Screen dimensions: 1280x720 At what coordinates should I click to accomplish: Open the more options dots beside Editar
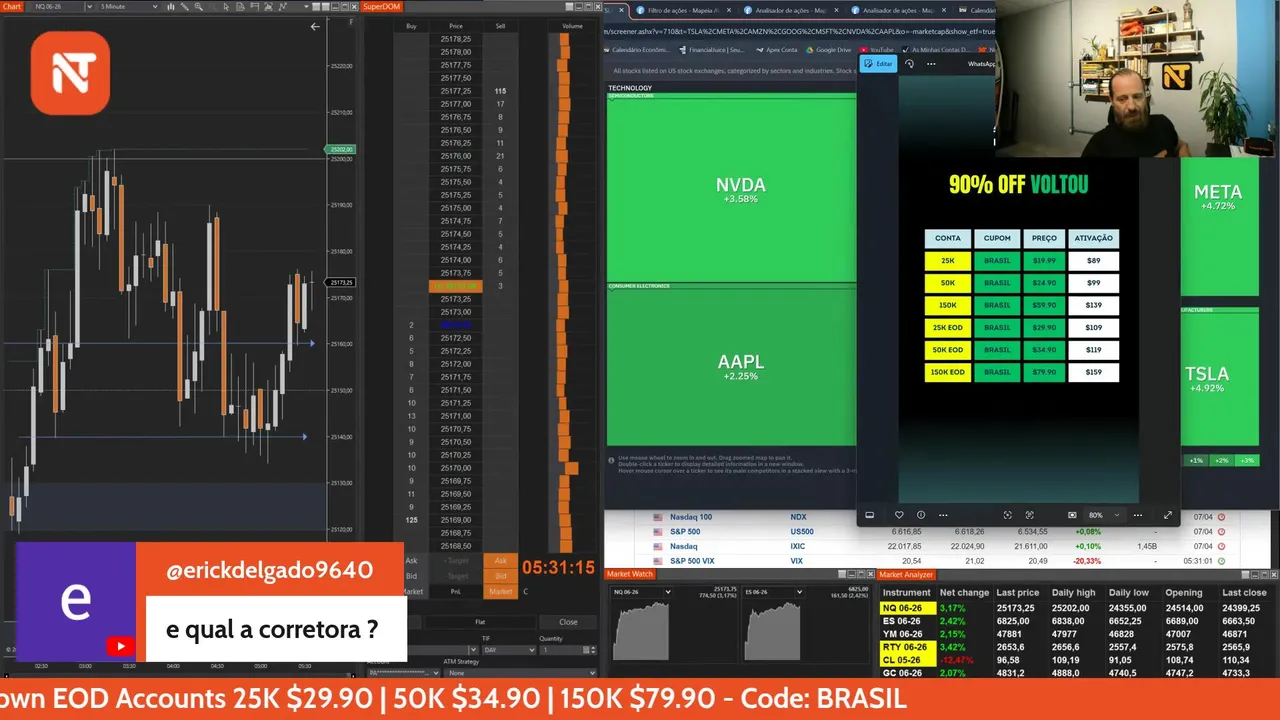point(931,64)
